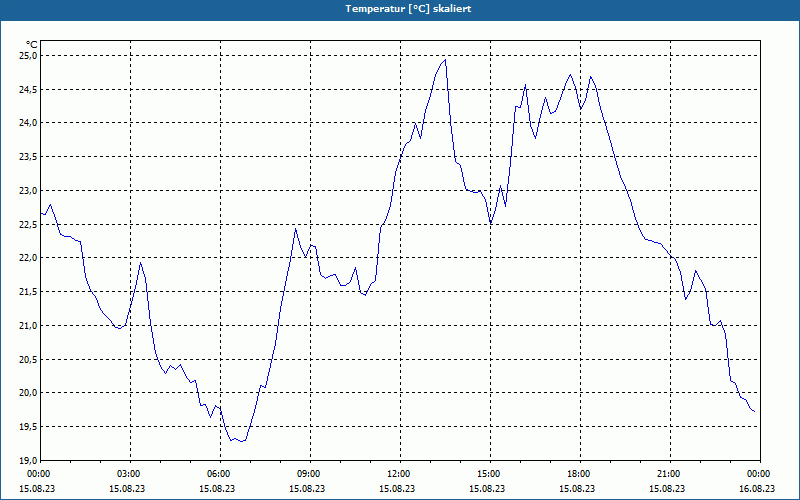The height and width of the screenshot is (500, 800).
Task: Click the 24,0 y-axis label
Action: coord(28,122)
